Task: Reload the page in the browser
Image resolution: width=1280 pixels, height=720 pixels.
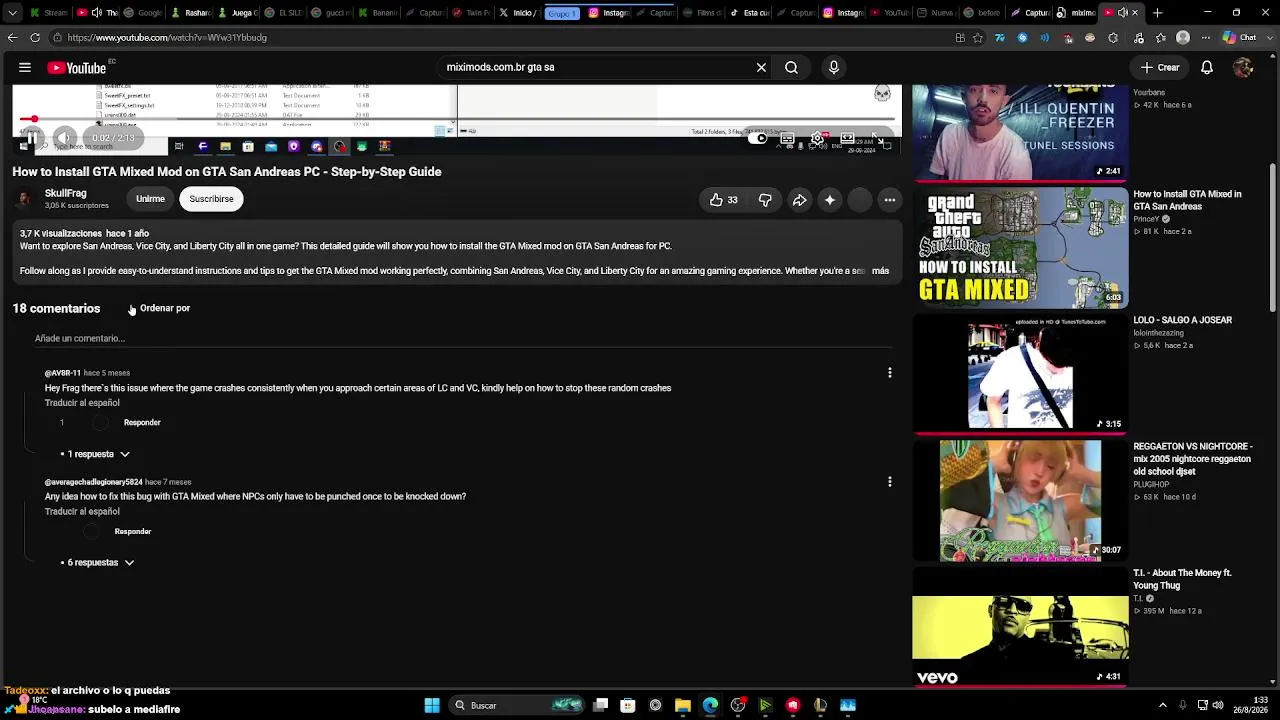Action: [35, 37]
